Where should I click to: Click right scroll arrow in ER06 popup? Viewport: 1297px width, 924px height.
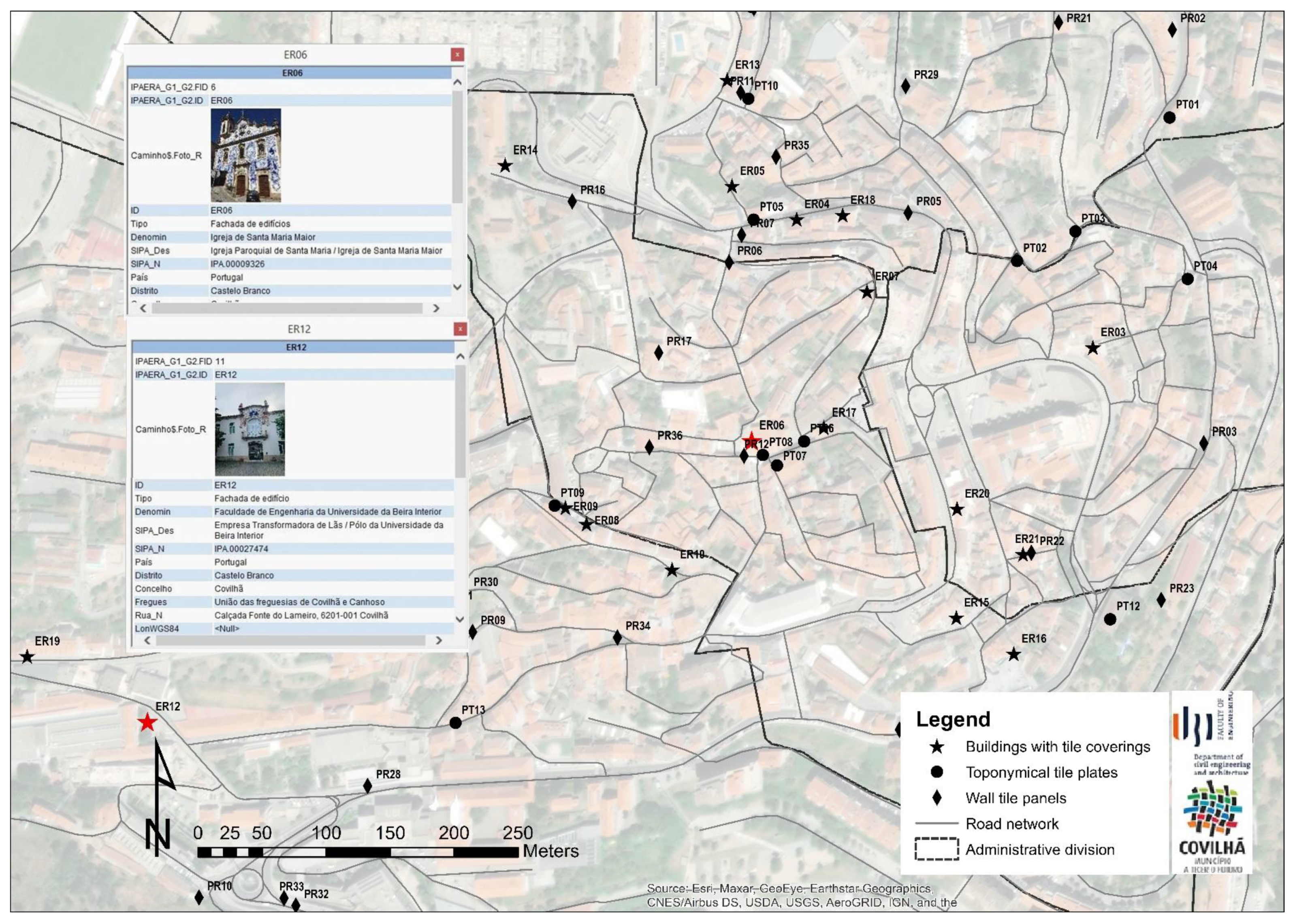pyautogui.click(x=436, y=308)
